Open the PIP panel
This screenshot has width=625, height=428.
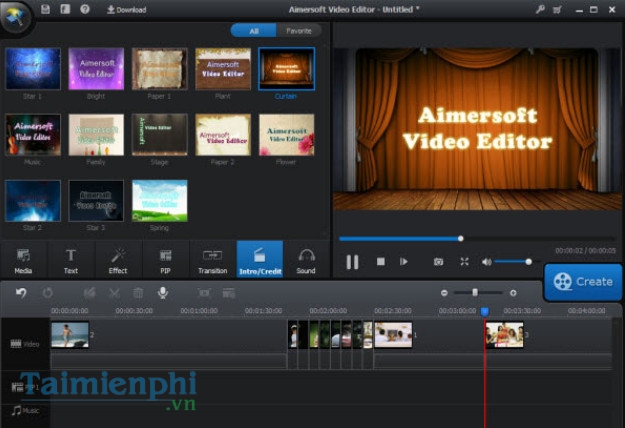(165, 260)
